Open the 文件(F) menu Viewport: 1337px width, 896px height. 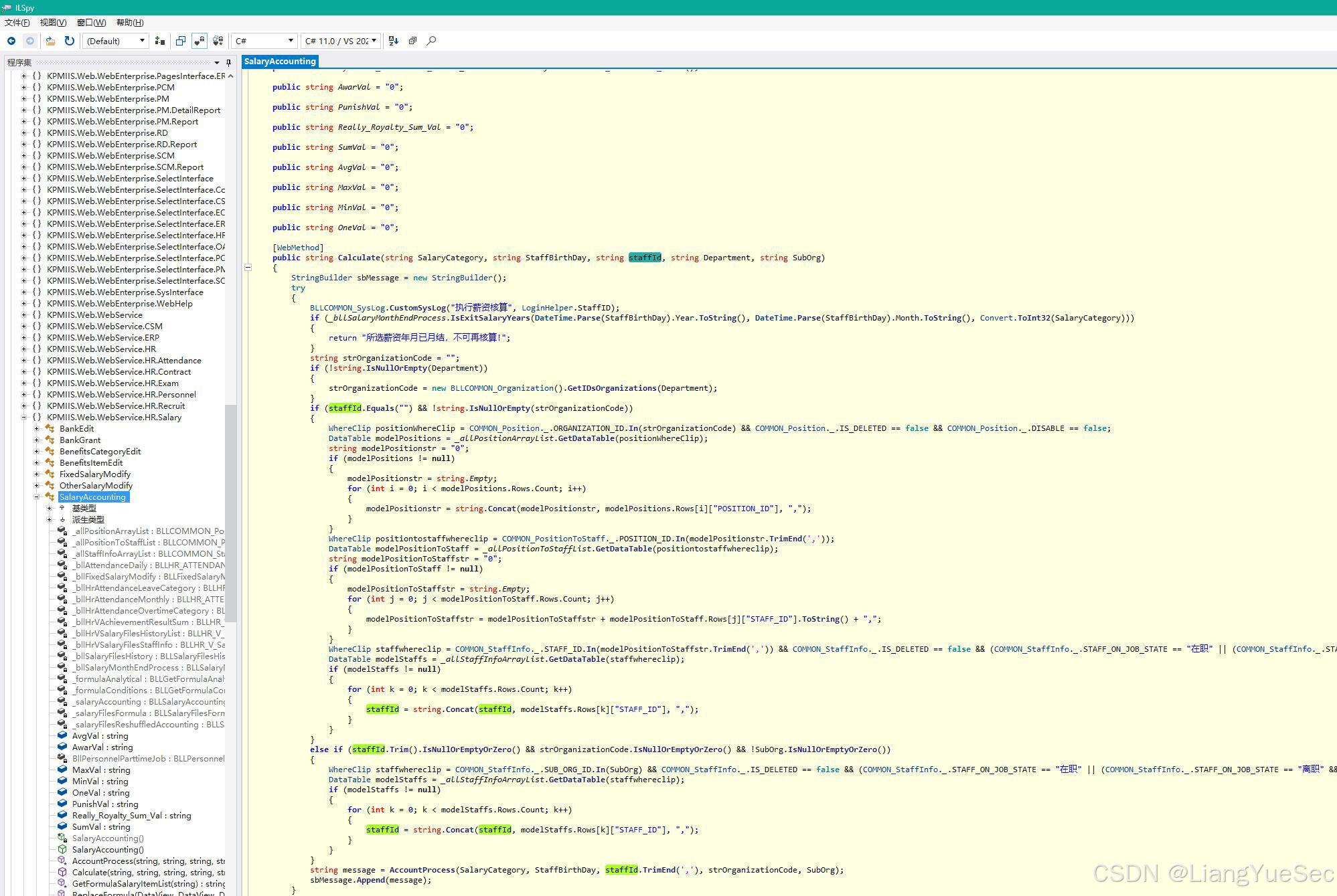(17, 23)
